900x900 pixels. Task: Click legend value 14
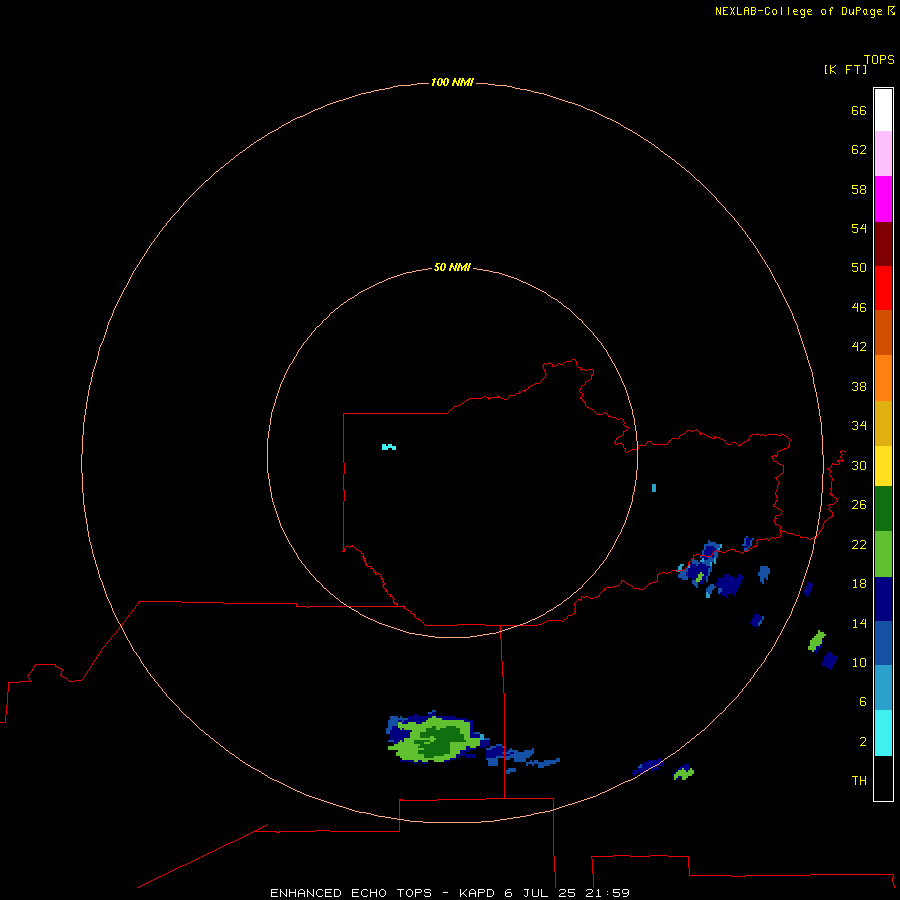tap(859, 623)
